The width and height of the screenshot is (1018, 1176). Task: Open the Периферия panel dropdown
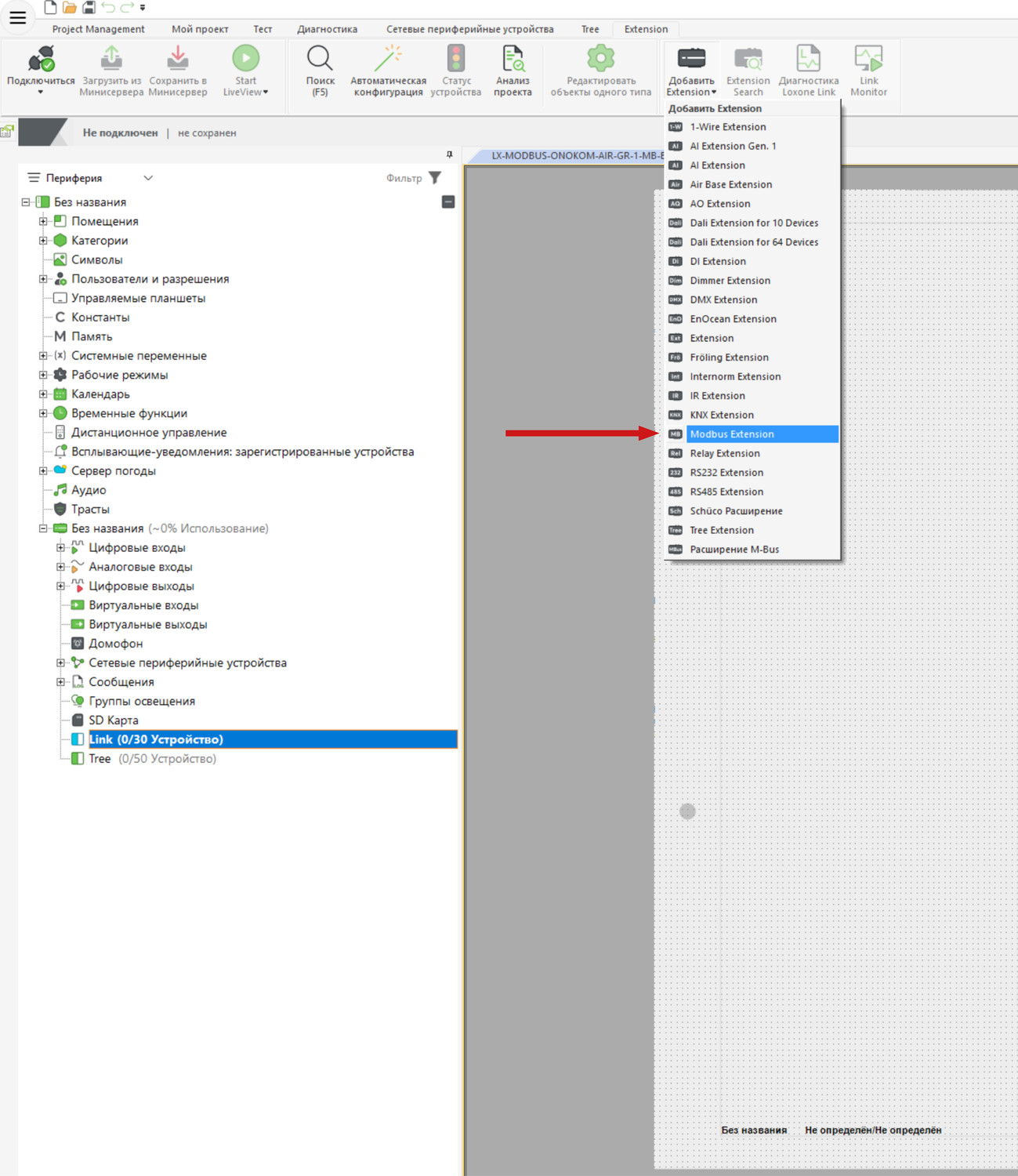[148, 178]
